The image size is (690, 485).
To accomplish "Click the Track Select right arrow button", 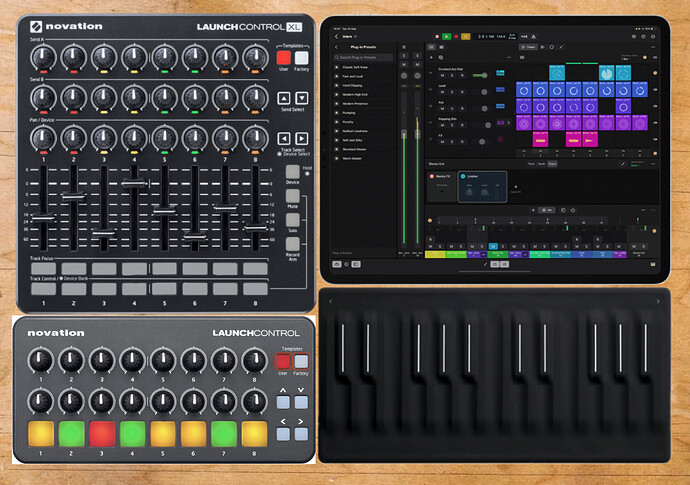I will (301, 139).
